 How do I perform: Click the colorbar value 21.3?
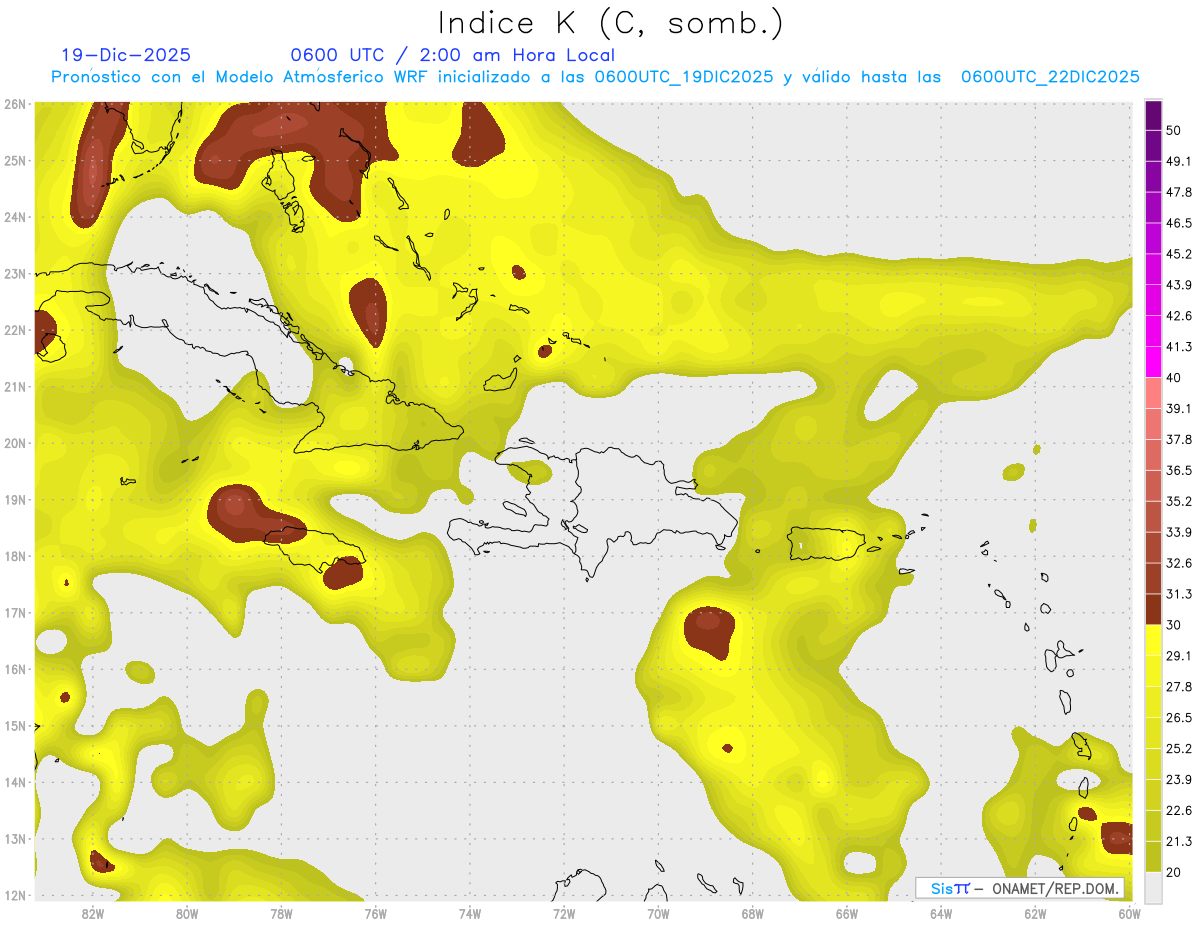(1180, 842)
